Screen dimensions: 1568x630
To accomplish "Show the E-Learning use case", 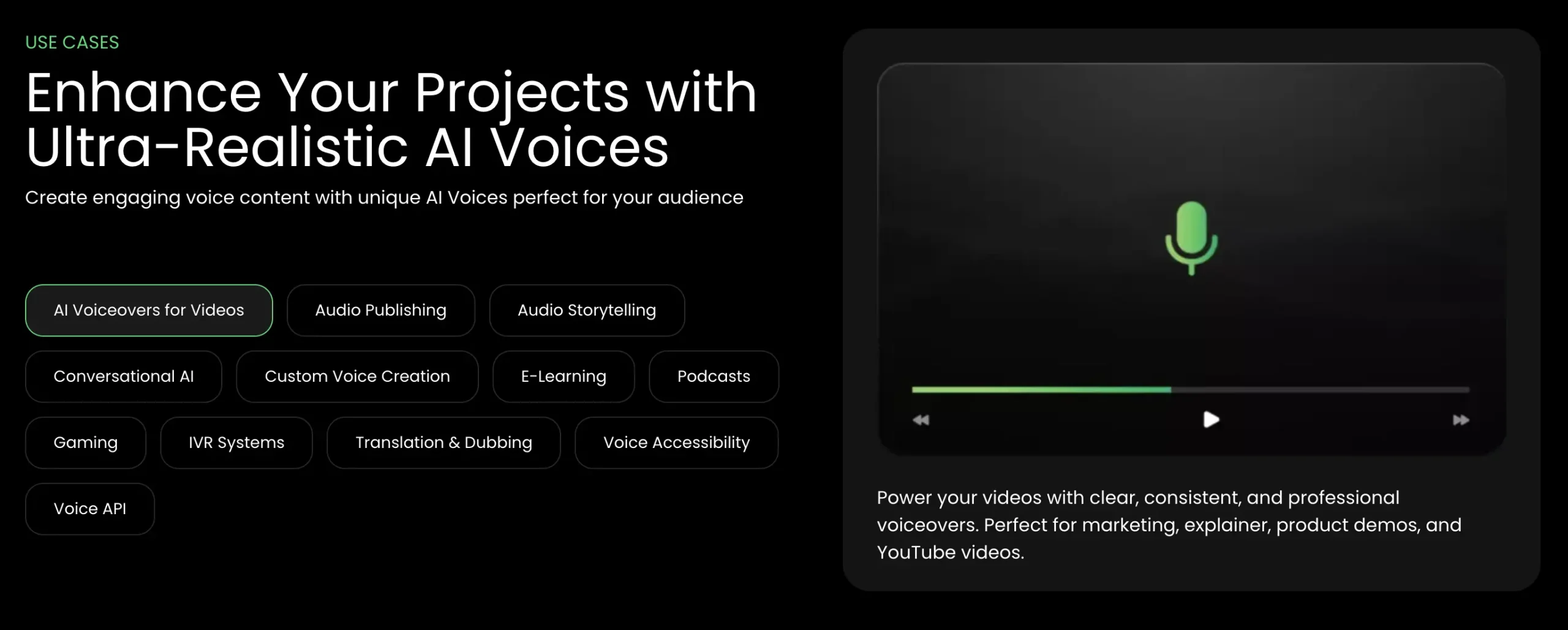I will pyautogui.click(x=563, y=376).
